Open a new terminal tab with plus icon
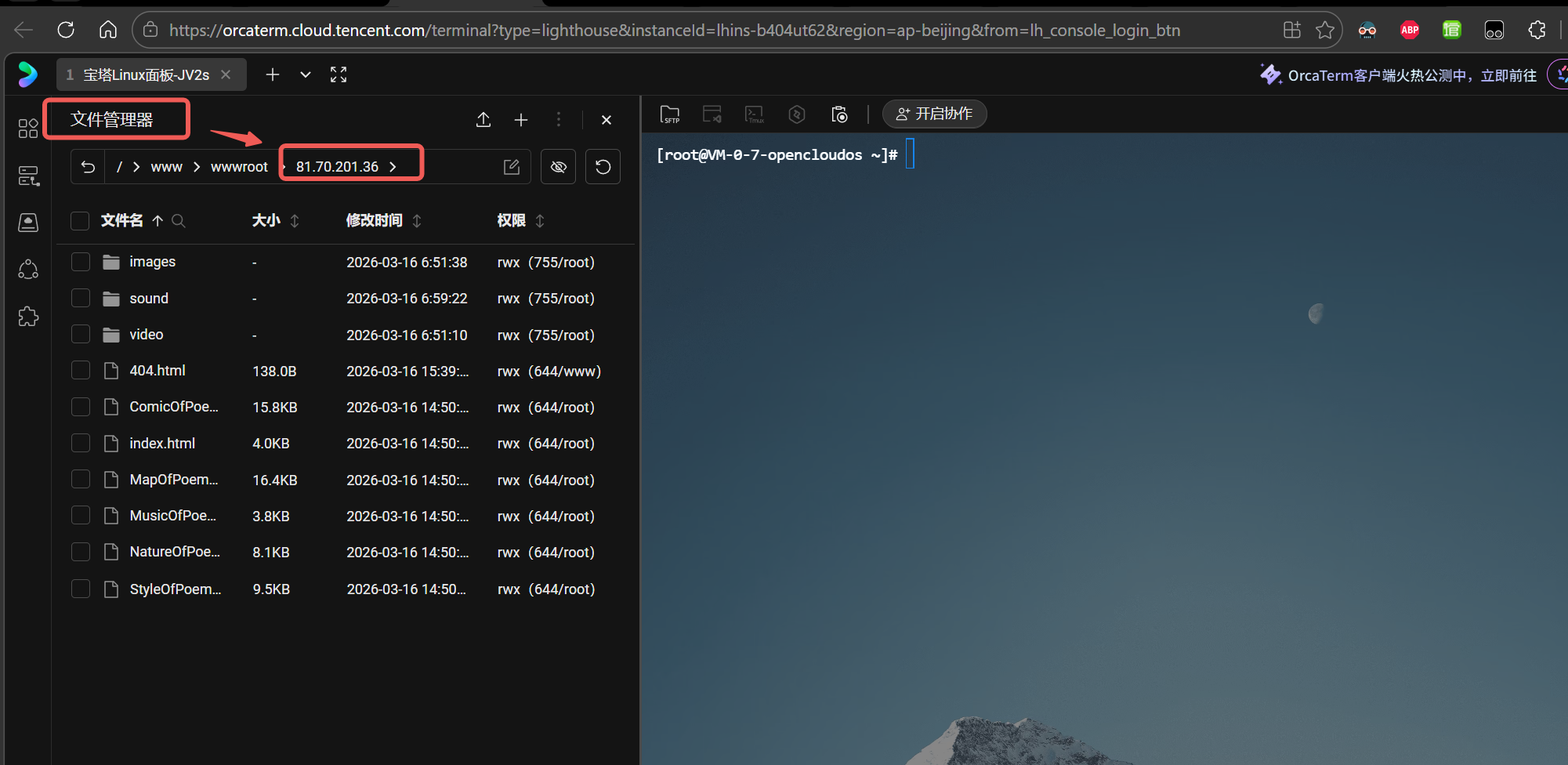The height and width of the screenshot is (765, 1568). point(273,74)
